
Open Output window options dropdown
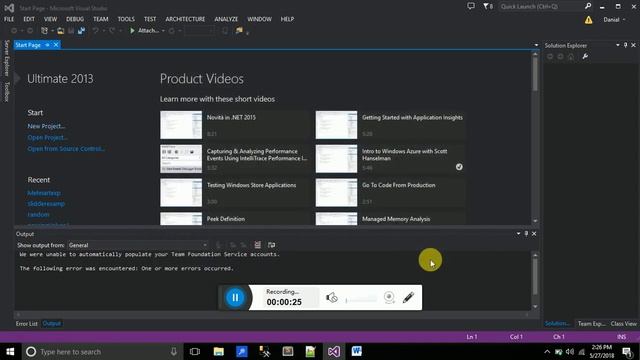tap(518, 233)
